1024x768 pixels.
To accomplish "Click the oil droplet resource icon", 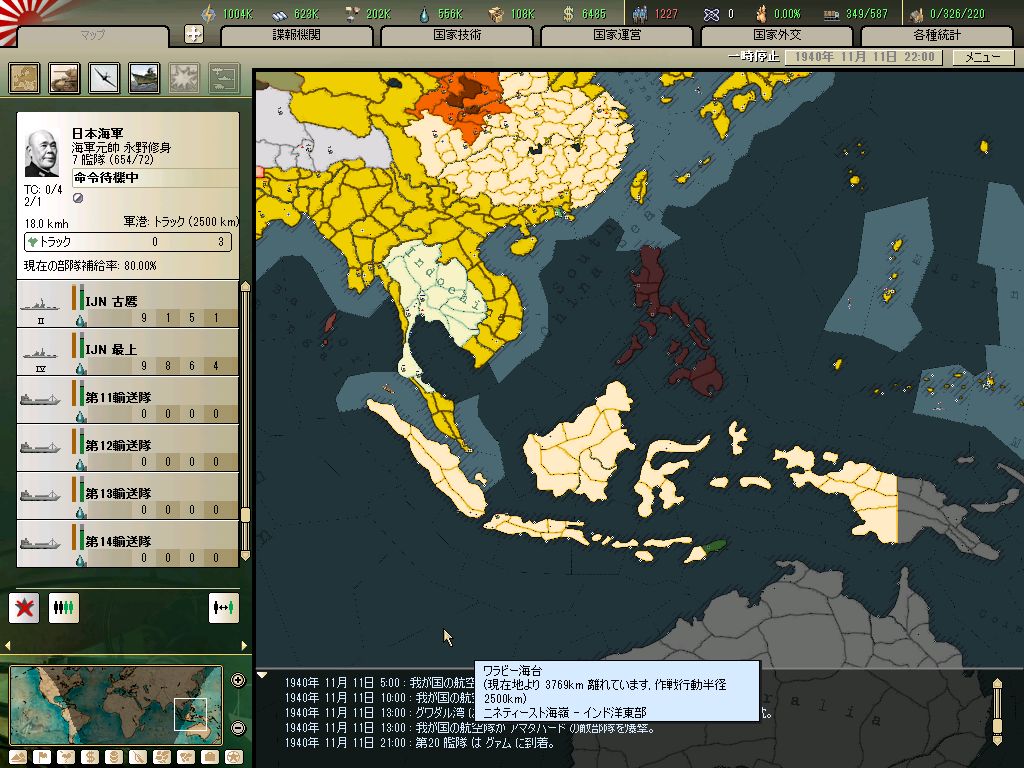I will (x=424, y=14).
